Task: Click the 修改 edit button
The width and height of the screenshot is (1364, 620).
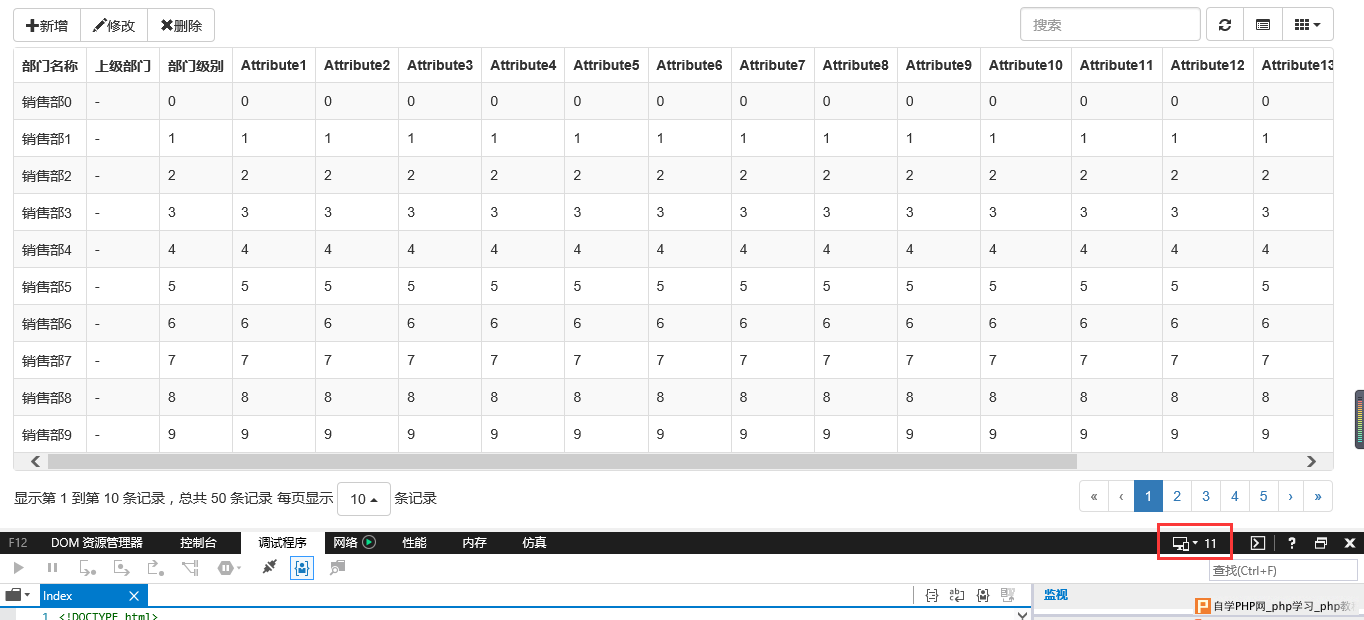Action: click(x=113, y=25)
